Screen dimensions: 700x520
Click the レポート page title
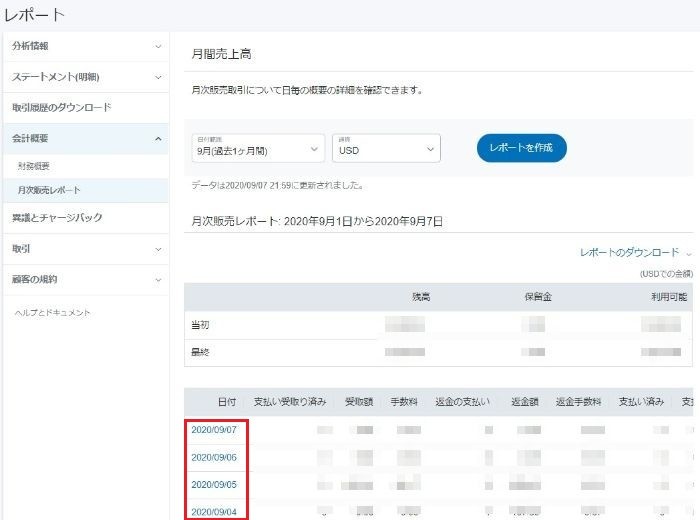pyautogui.click(x=34, y=15)
